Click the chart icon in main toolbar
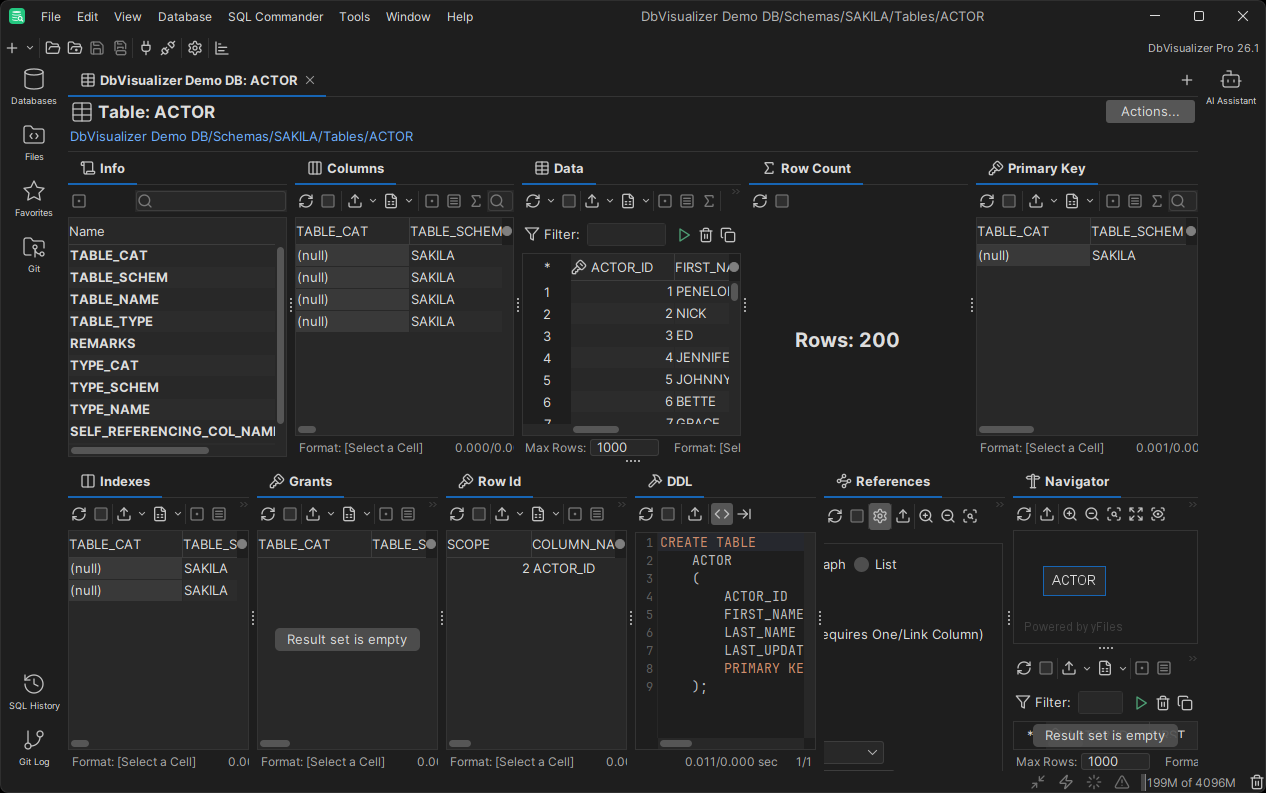 (x=222, y=48)
